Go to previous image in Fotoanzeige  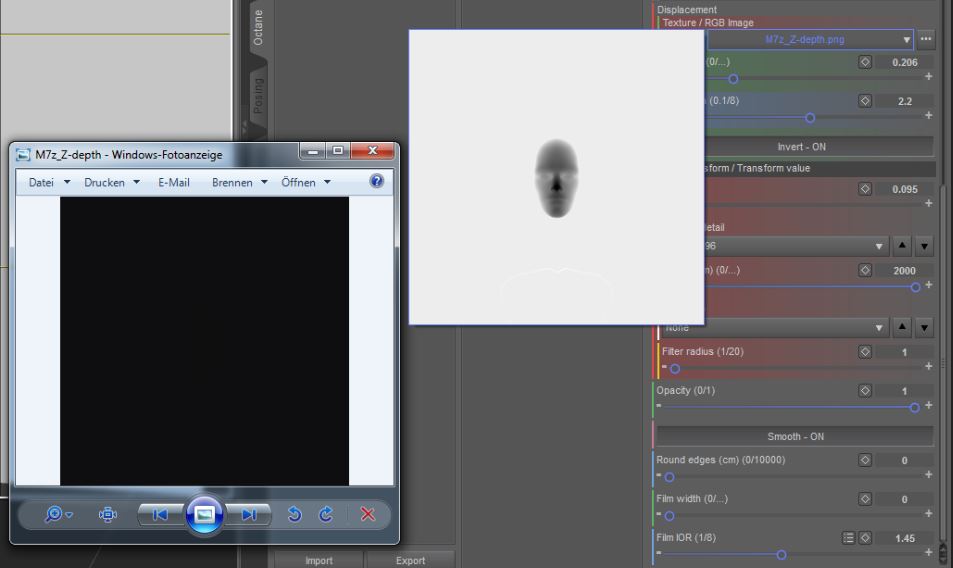click(x=160, y=515)
